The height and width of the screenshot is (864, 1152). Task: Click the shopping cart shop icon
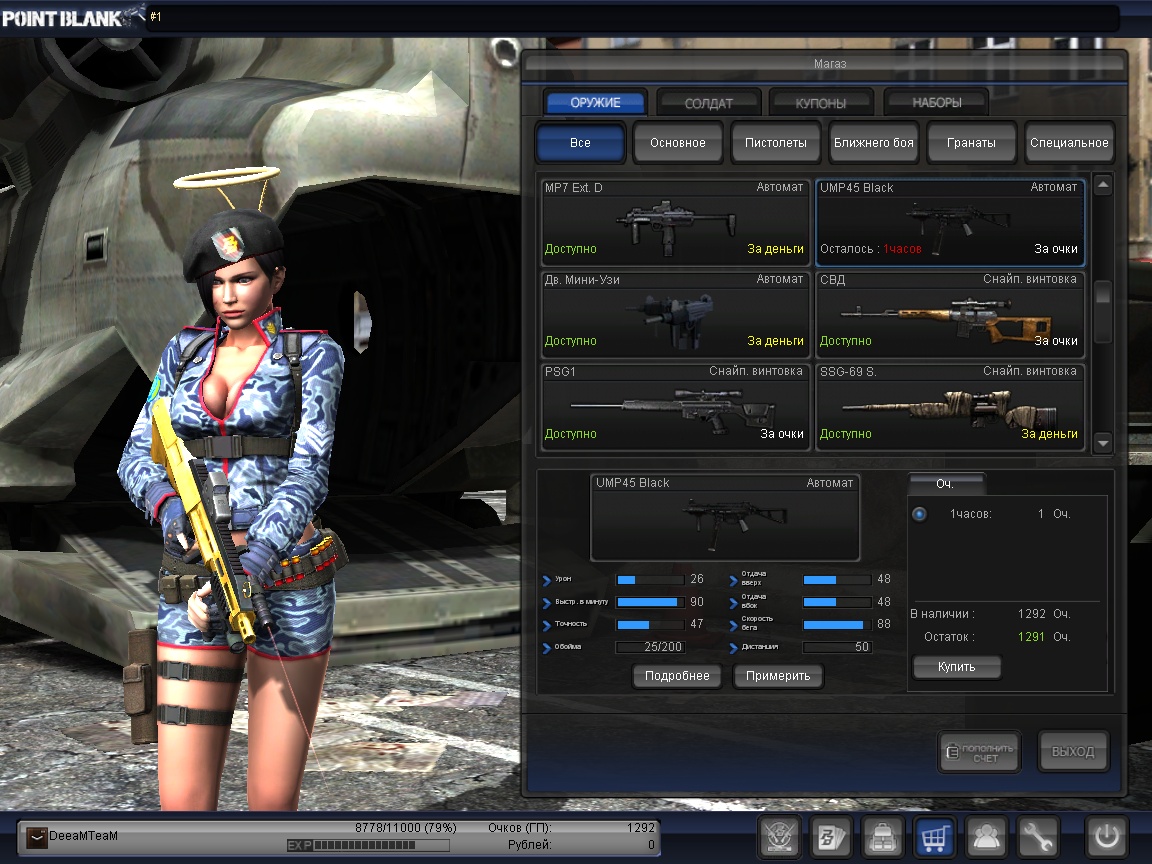935,836
